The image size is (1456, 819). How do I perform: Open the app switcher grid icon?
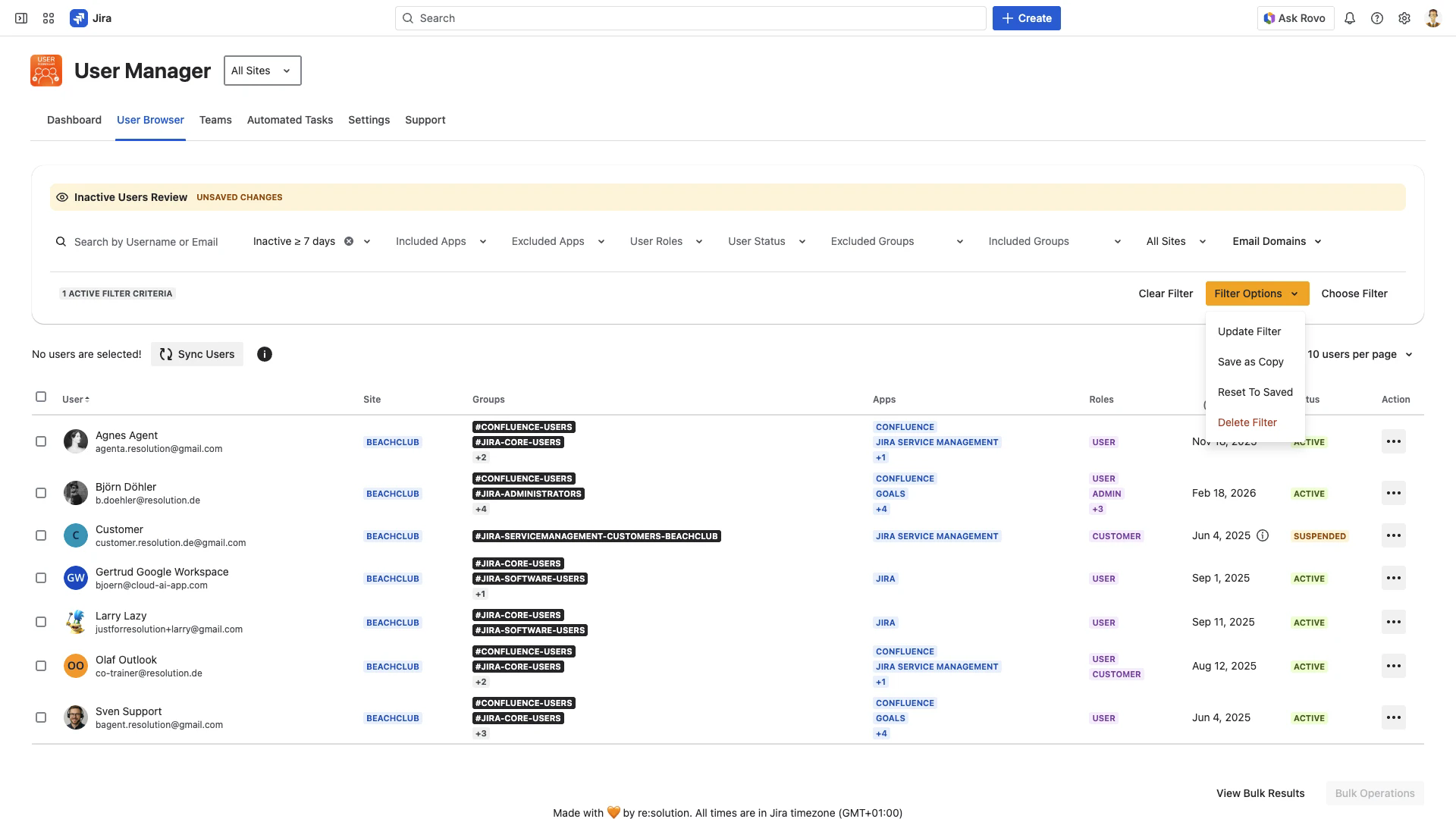[49, 17]
